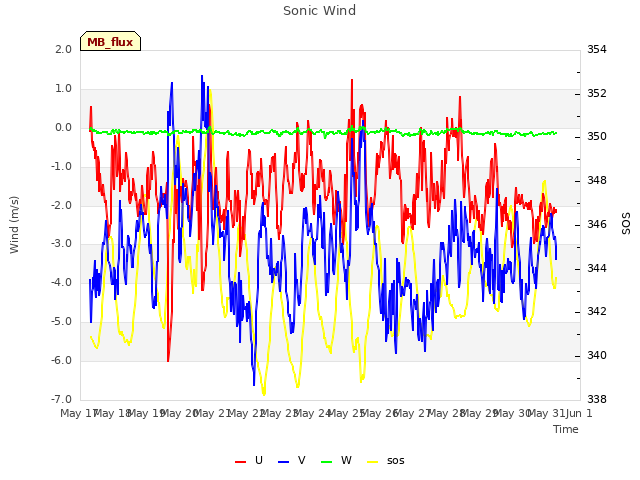Click the 346 right axis tick label

597,224
